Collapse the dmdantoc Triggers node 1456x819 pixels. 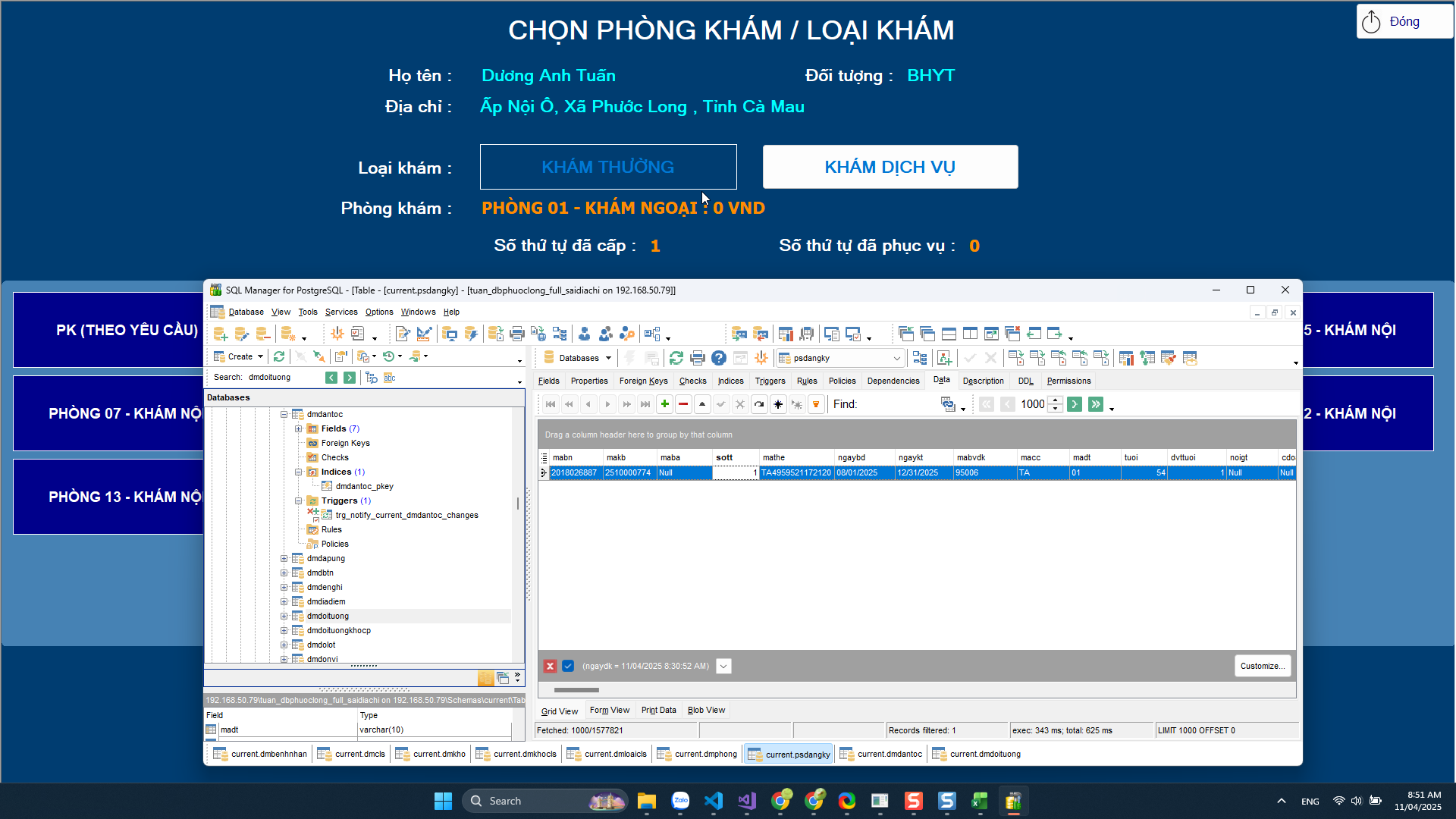click(x=299, y=500)
